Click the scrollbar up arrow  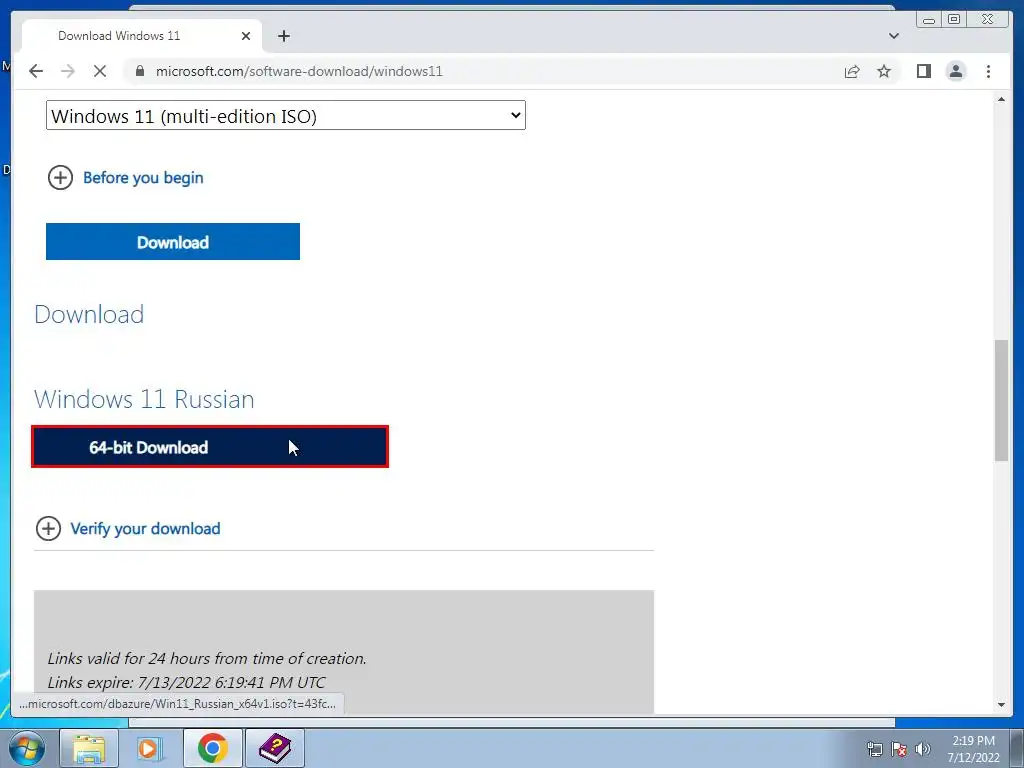click(1001, 99)
